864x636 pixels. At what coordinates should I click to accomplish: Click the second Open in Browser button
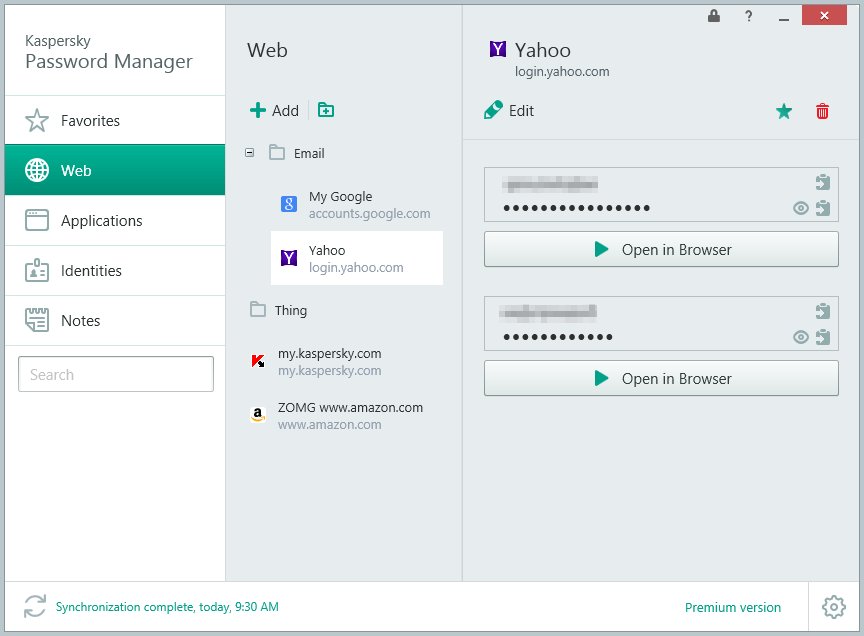(x=661, y=378)
